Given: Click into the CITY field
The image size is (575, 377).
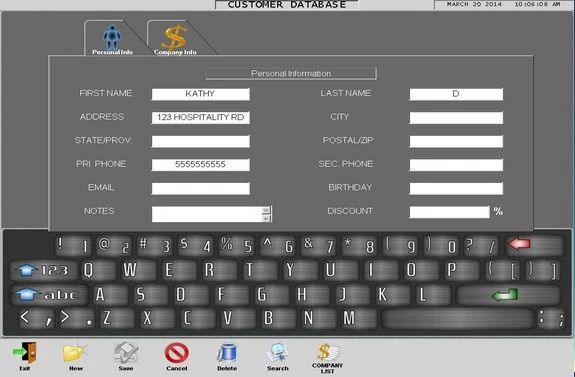Looking at the screenshot, I should pos(456,118).
